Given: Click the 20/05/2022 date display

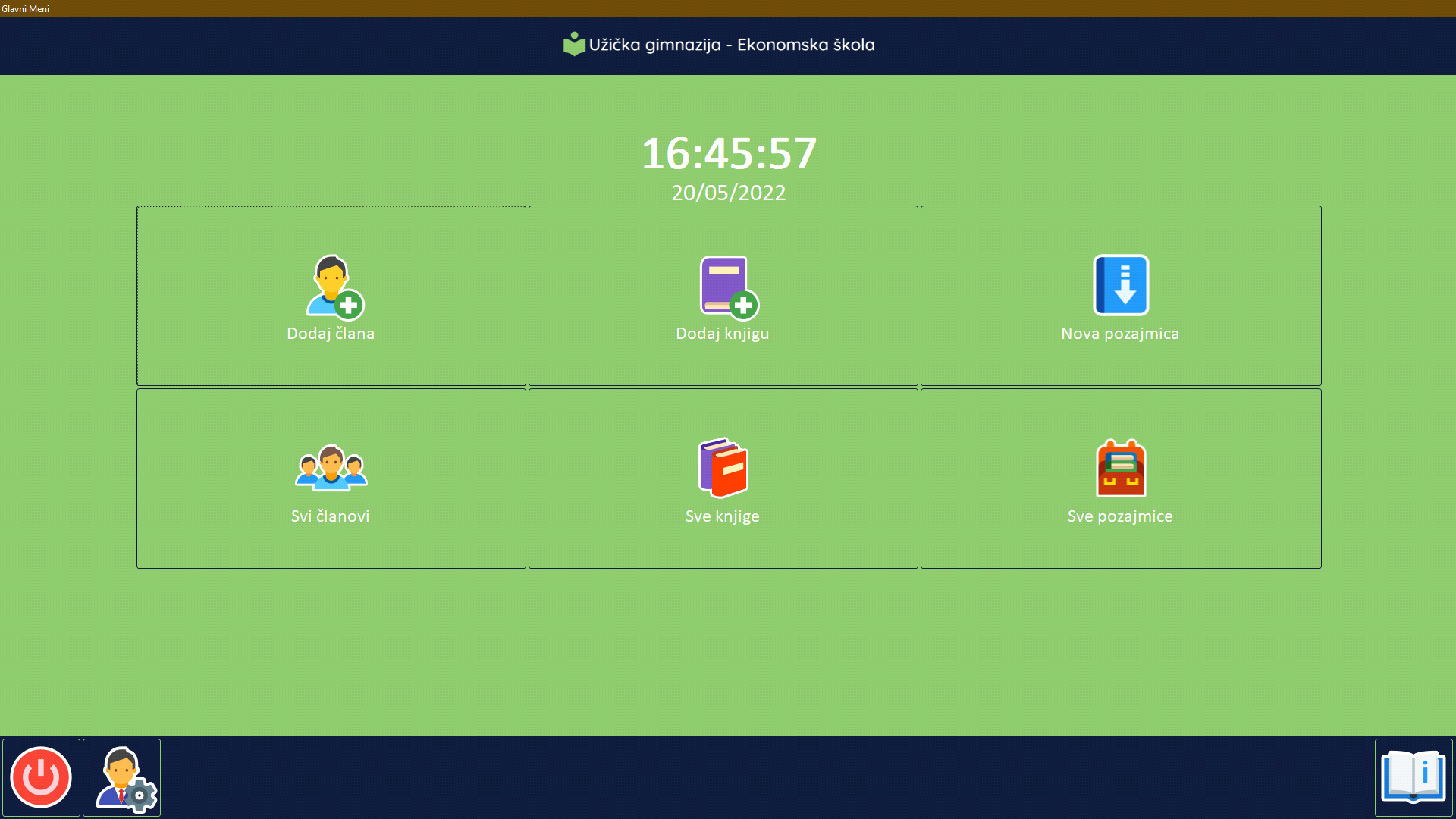Looking at the screenshot, I should pyautogui.click(x=728, y=193).
